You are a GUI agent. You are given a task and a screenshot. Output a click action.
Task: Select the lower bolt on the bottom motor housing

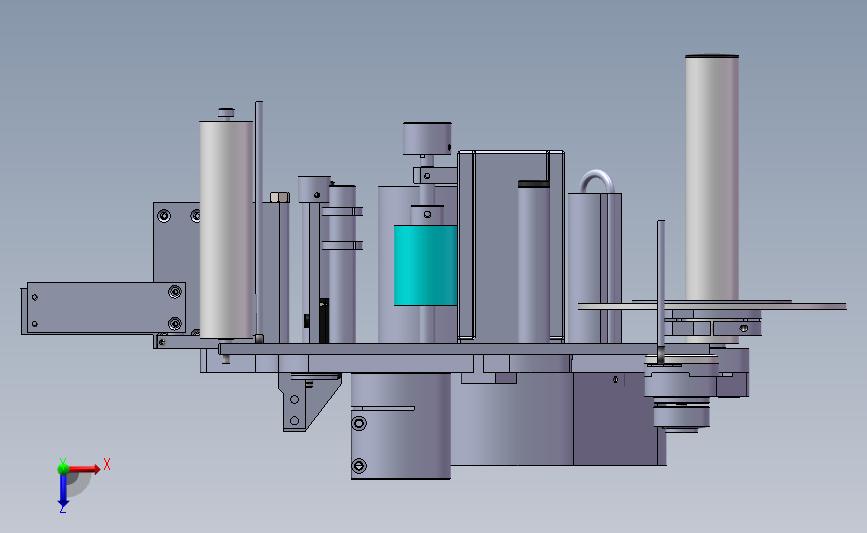pos(359,466)
